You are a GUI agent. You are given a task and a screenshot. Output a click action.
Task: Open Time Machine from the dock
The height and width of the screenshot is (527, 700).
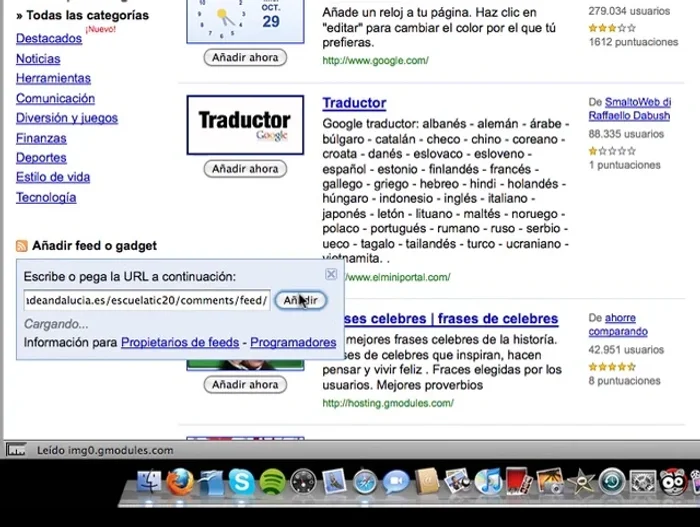pos(612,482)
